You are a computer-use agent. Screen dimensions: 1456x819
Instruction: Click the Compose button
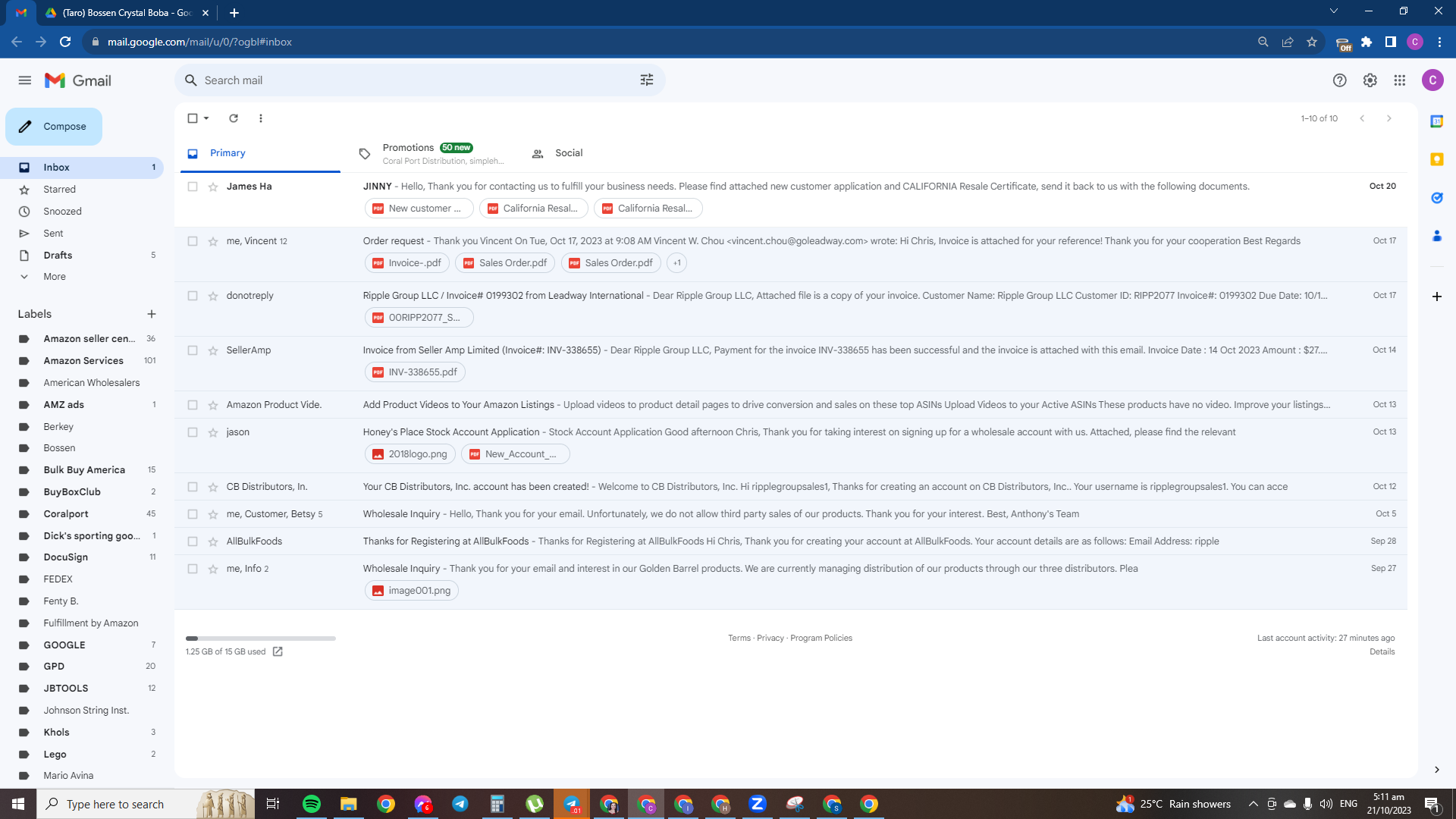(x=54, y=127)
